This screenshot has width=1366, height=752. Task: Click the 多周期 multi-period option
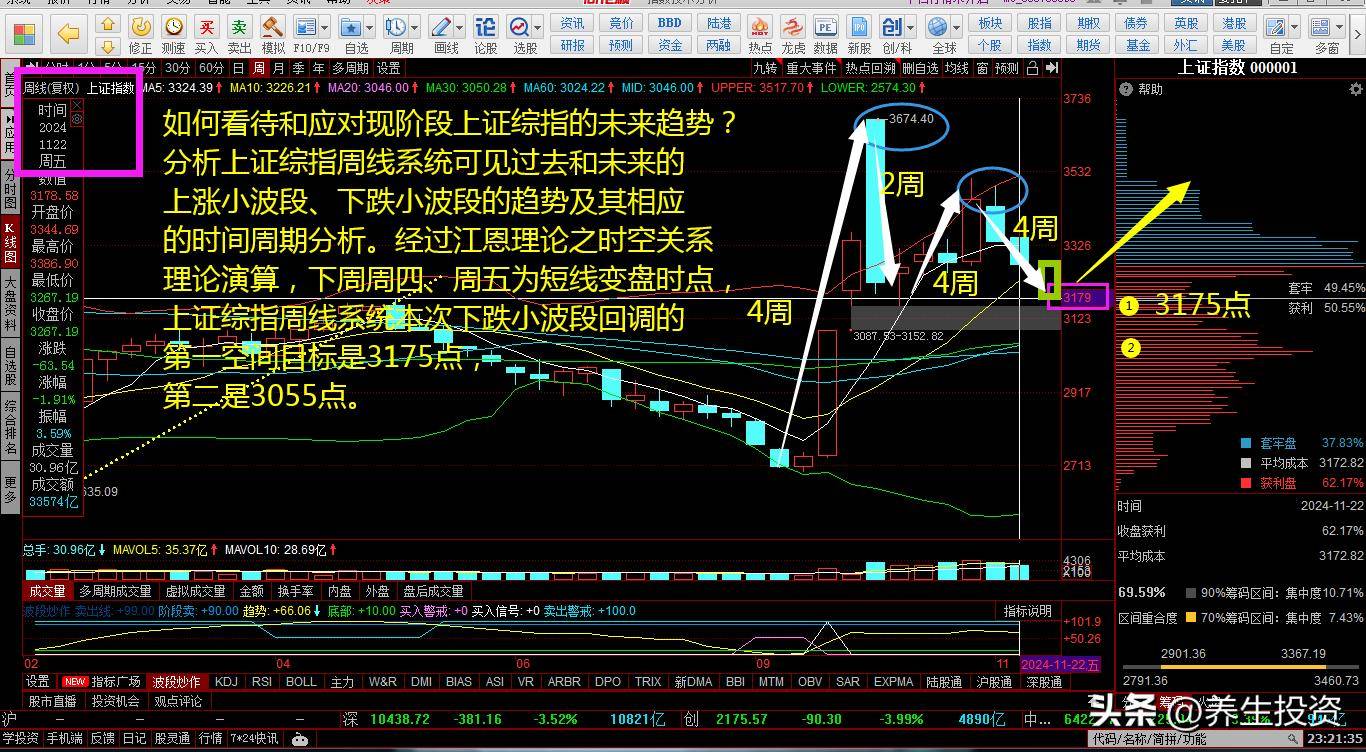(350, 68)
